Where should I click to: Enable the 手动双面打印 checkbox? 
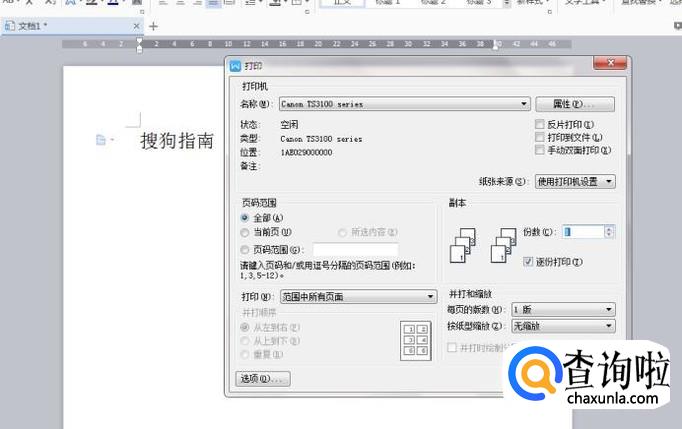[540, 150]
